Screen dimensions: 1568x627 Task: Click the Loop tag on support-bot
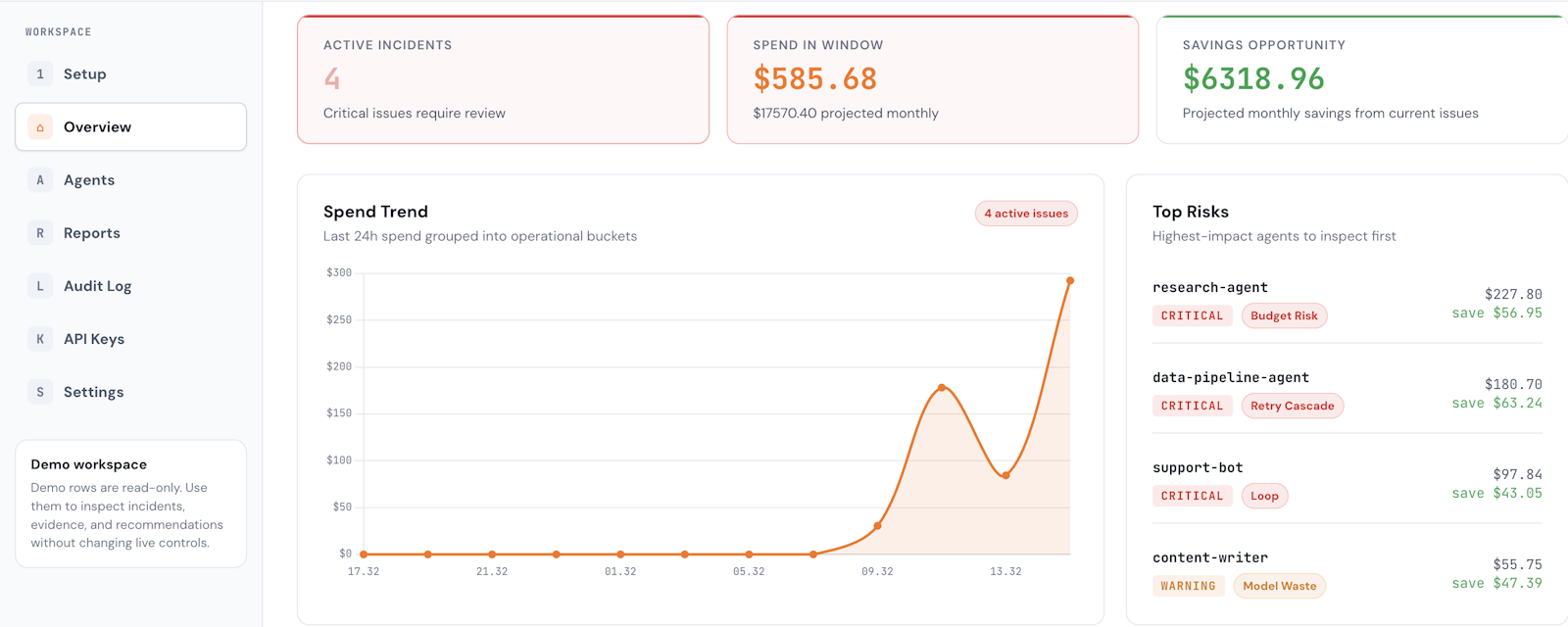pyautogui.click(x=1264, y=496)
